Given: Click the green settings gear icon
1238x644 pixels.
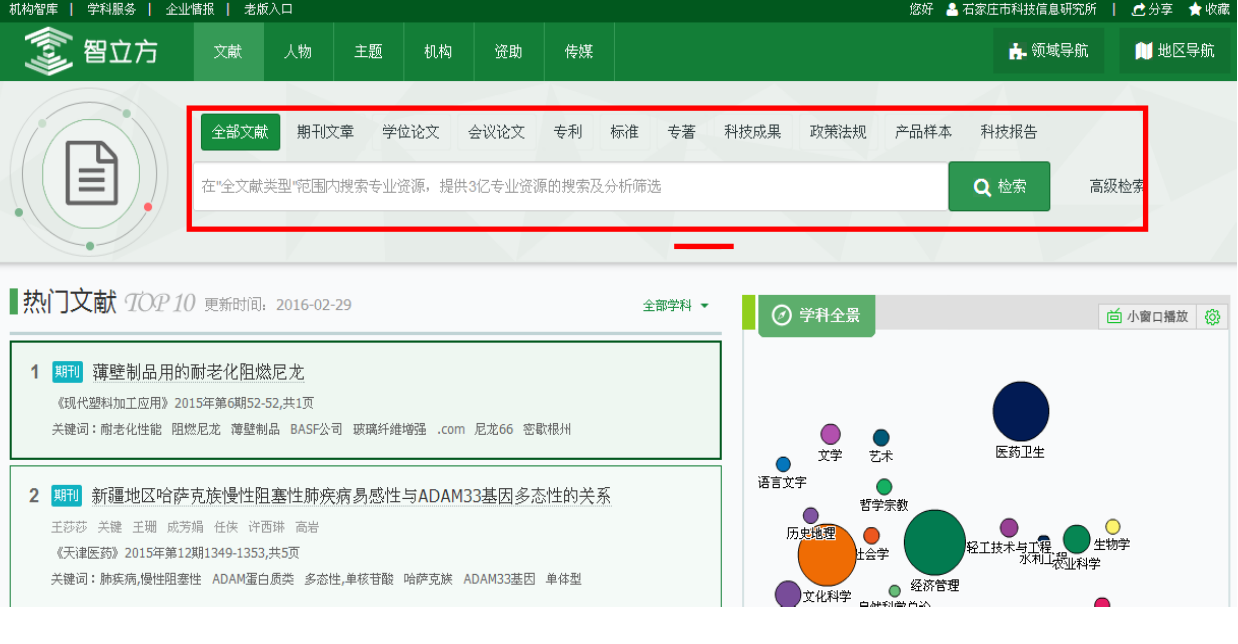Looking at the screenshot, I should pos(1212,317).
